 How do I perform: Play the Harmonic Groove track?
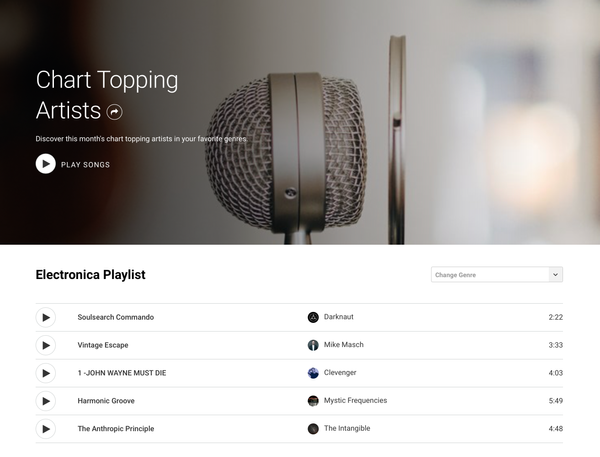(46, 401)
